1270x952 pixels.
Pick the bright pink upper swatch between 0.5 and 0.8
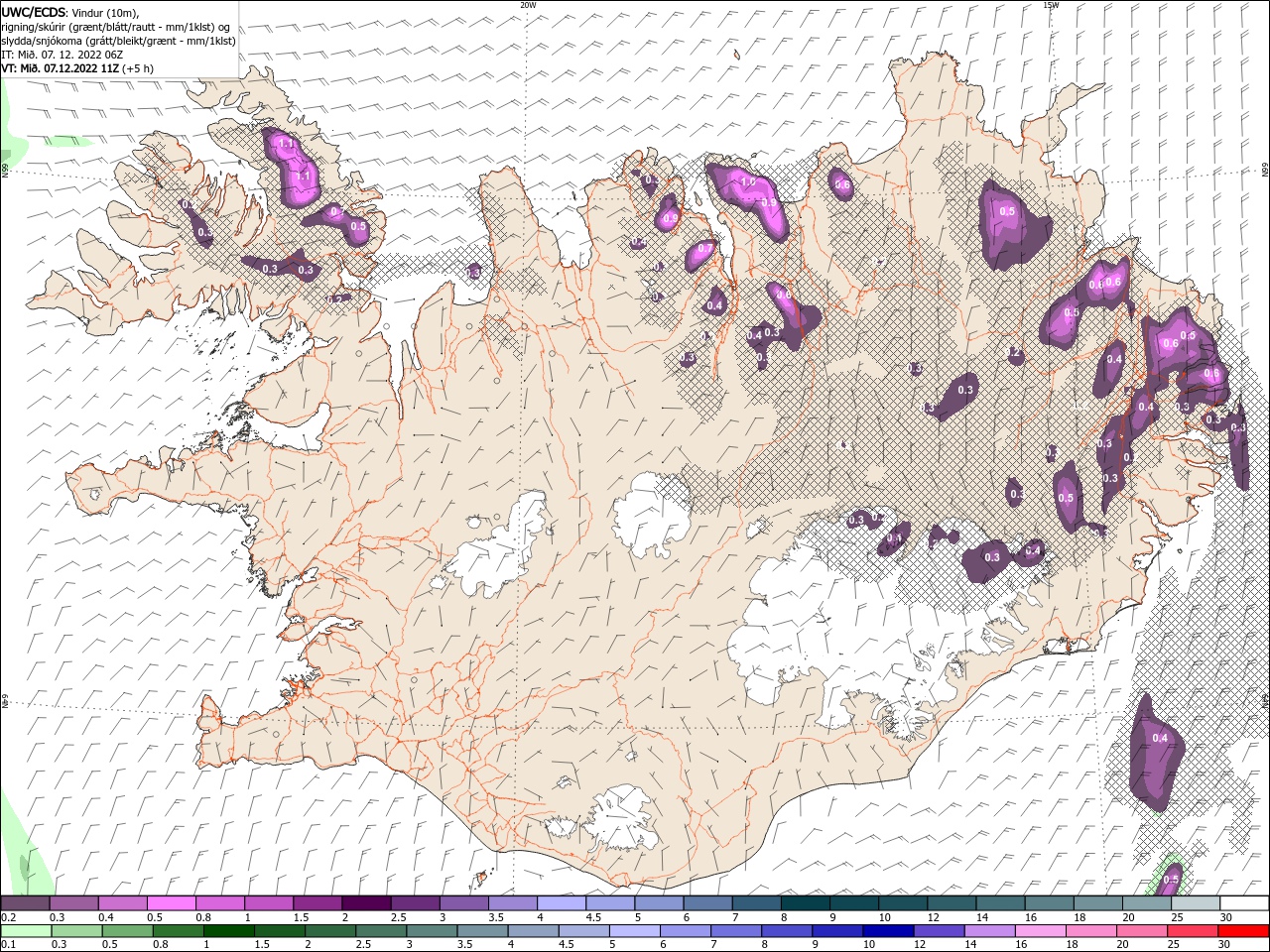point(171,903)
